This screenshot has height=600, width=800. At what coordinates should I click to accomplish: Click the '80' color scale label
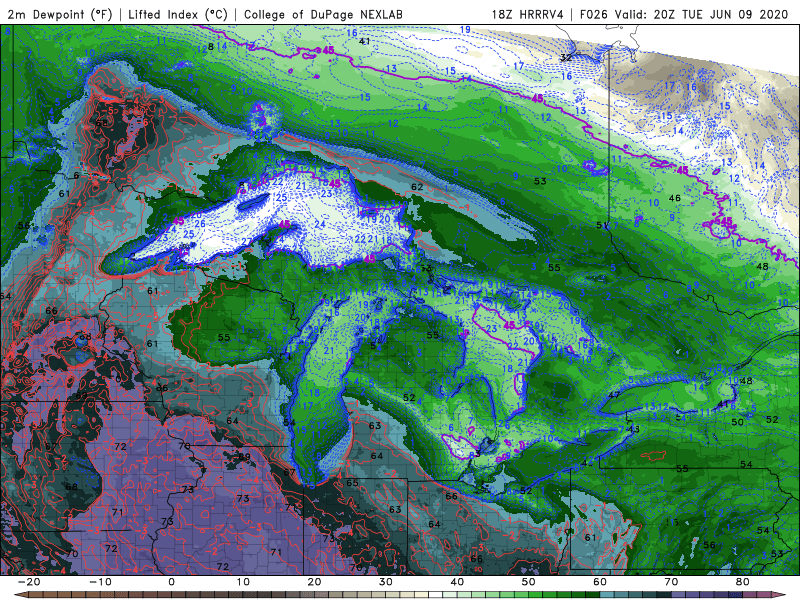(743, 582)
